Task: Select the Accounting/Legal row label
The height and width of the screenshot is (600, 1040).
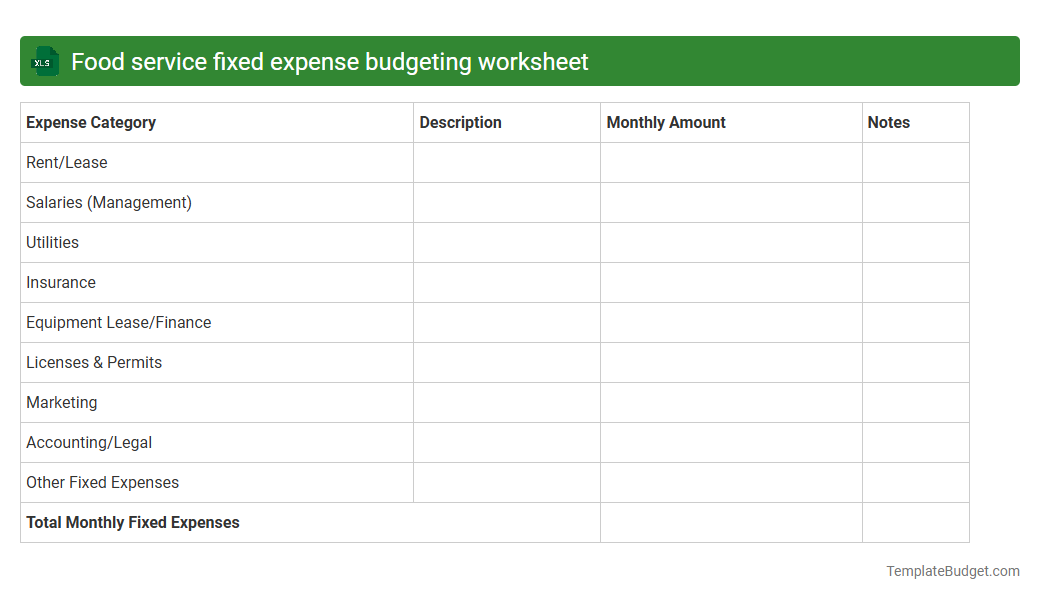Action: click(89, 442)
